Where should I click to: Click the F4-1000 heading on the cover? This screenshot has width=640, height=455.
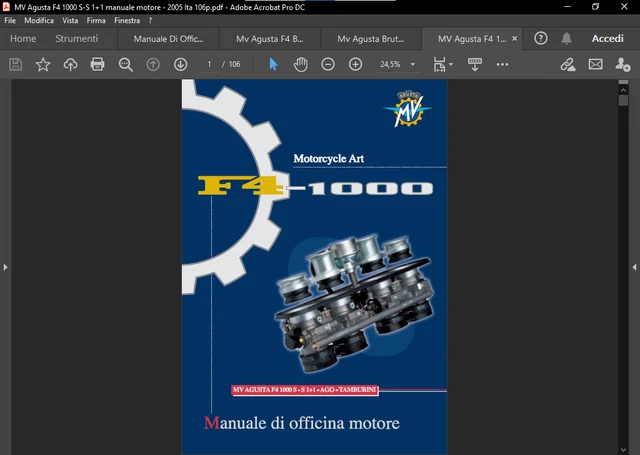click(x=315, y=186)
